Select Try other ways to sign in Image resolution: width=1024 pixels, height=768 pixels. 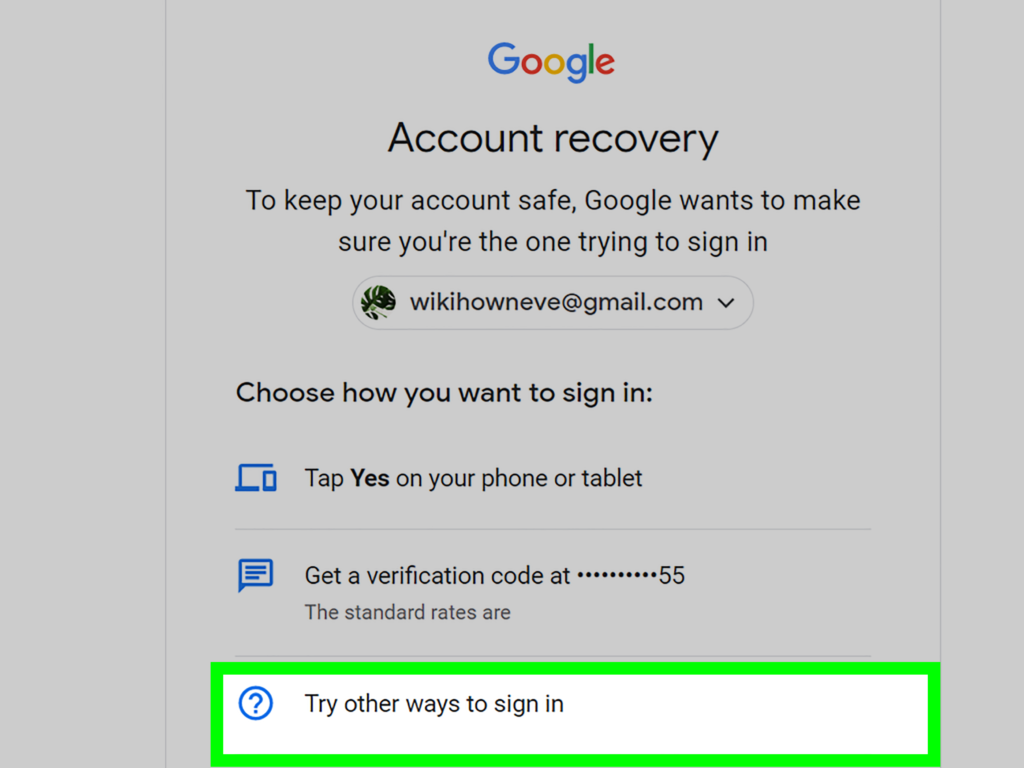pyautogui.click(x=575, y=714)
